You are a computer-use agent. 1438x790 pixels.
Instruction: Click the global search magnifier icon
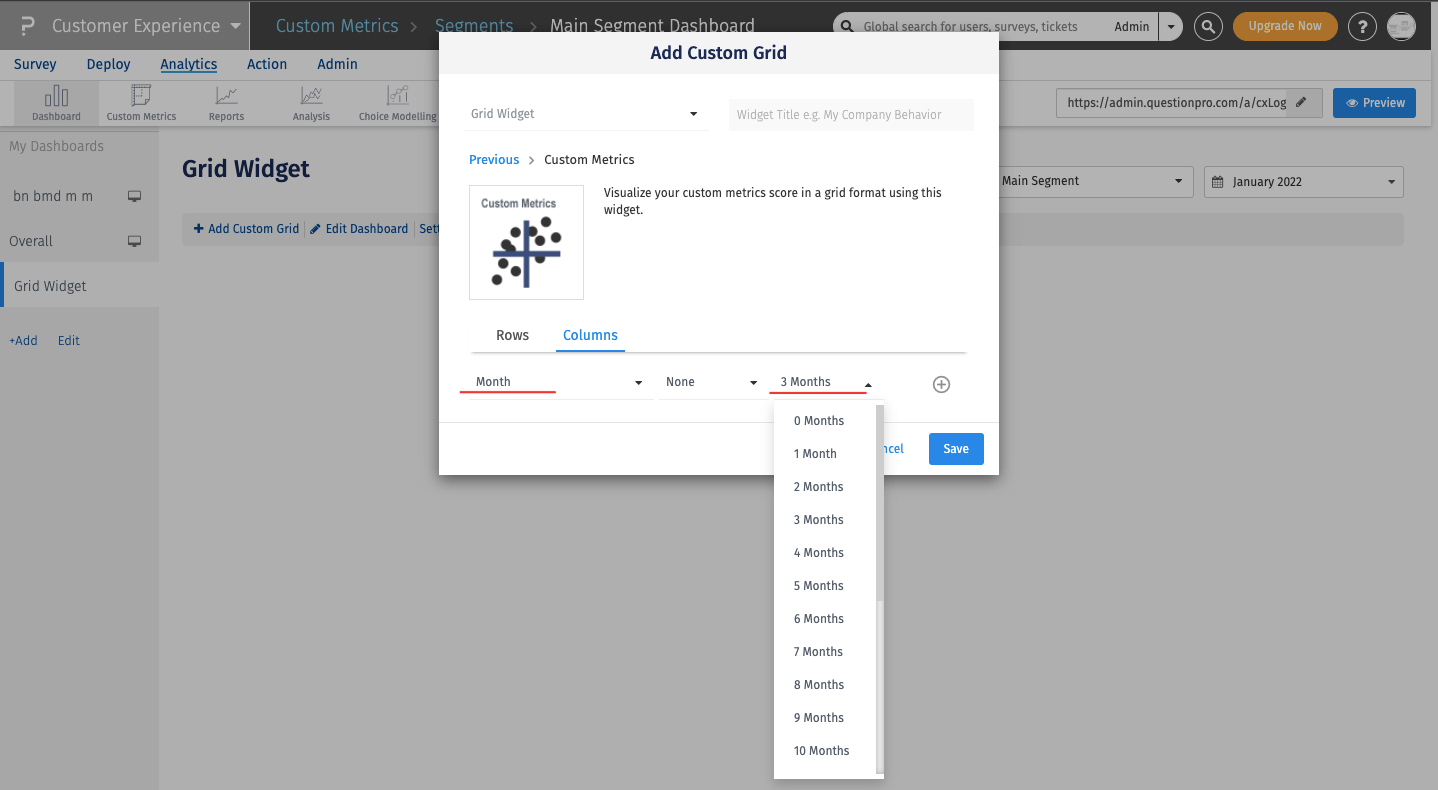tap(1208, 26)
